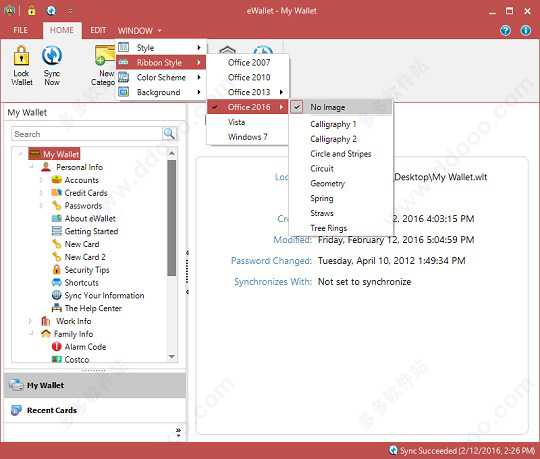Viewport: 540px width, 459px height.
Task: Click the Background menu icon
Action: (x=124, y=92)
